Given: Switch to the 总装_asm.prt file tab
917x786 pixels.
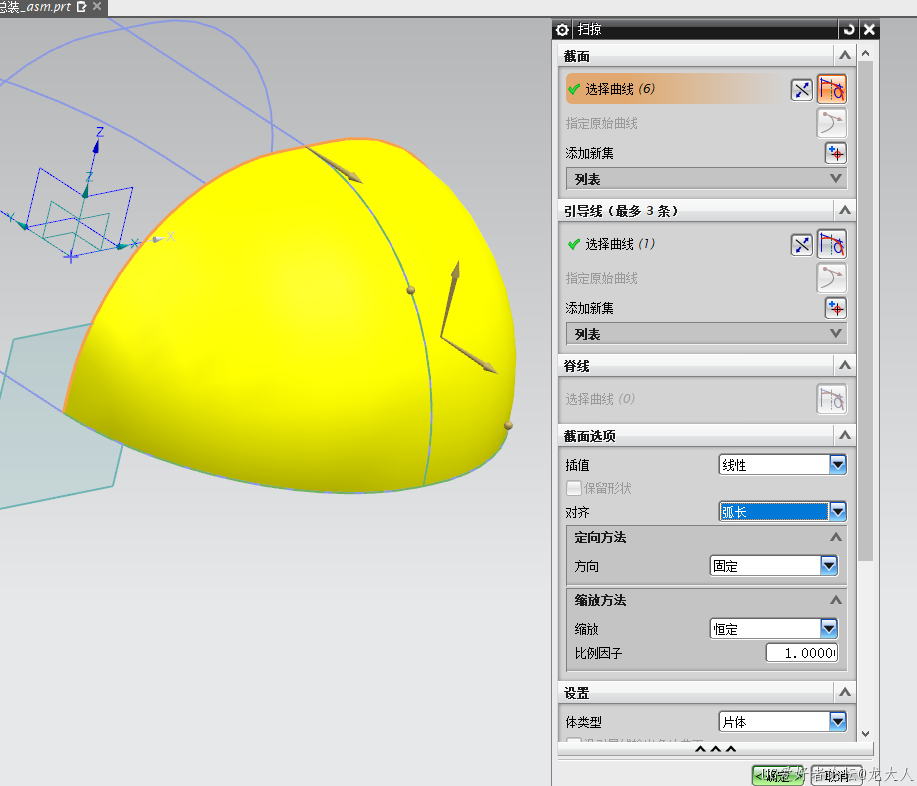Looking at the screenshot, I should click(36, 7).
